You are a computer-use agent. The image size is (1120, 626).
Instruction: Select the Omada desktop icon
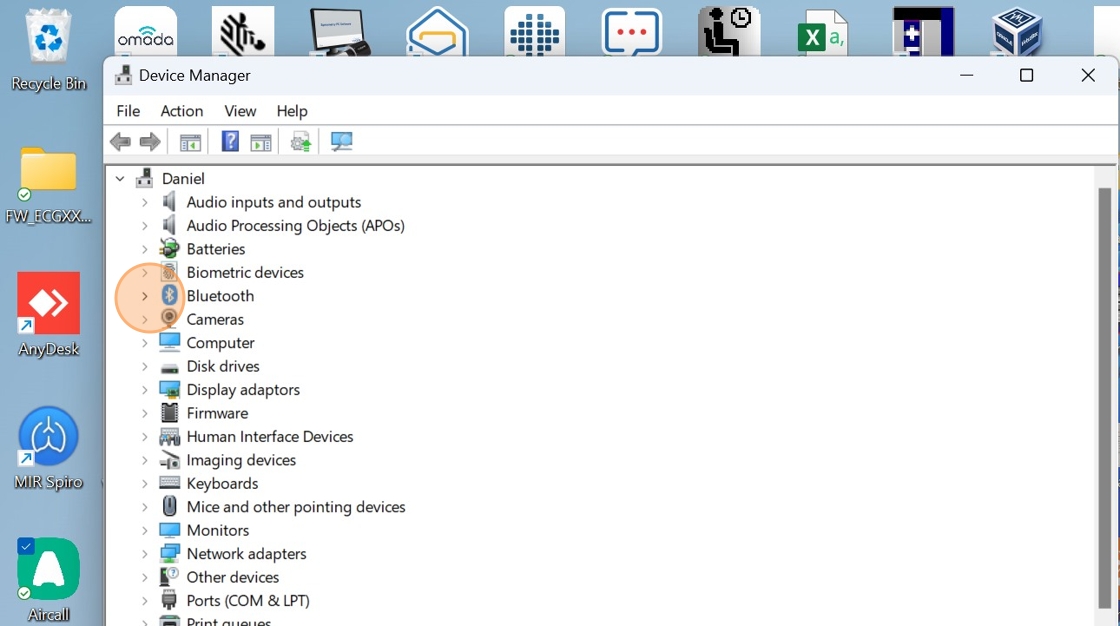(146, 31)
